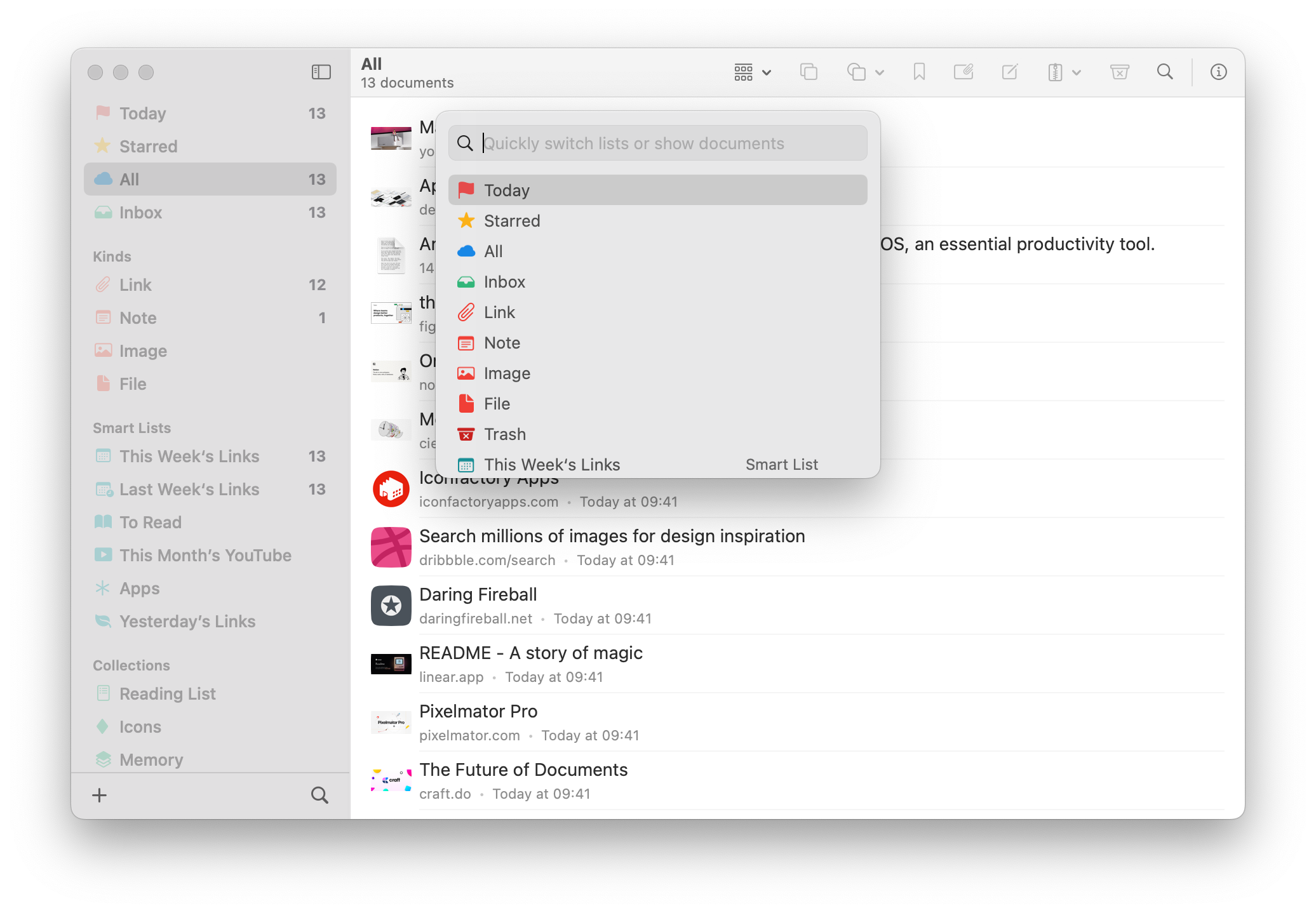1316x913 pixels.
Task: Open Pixelmator Pro document thumbnail
Action: 391,723
